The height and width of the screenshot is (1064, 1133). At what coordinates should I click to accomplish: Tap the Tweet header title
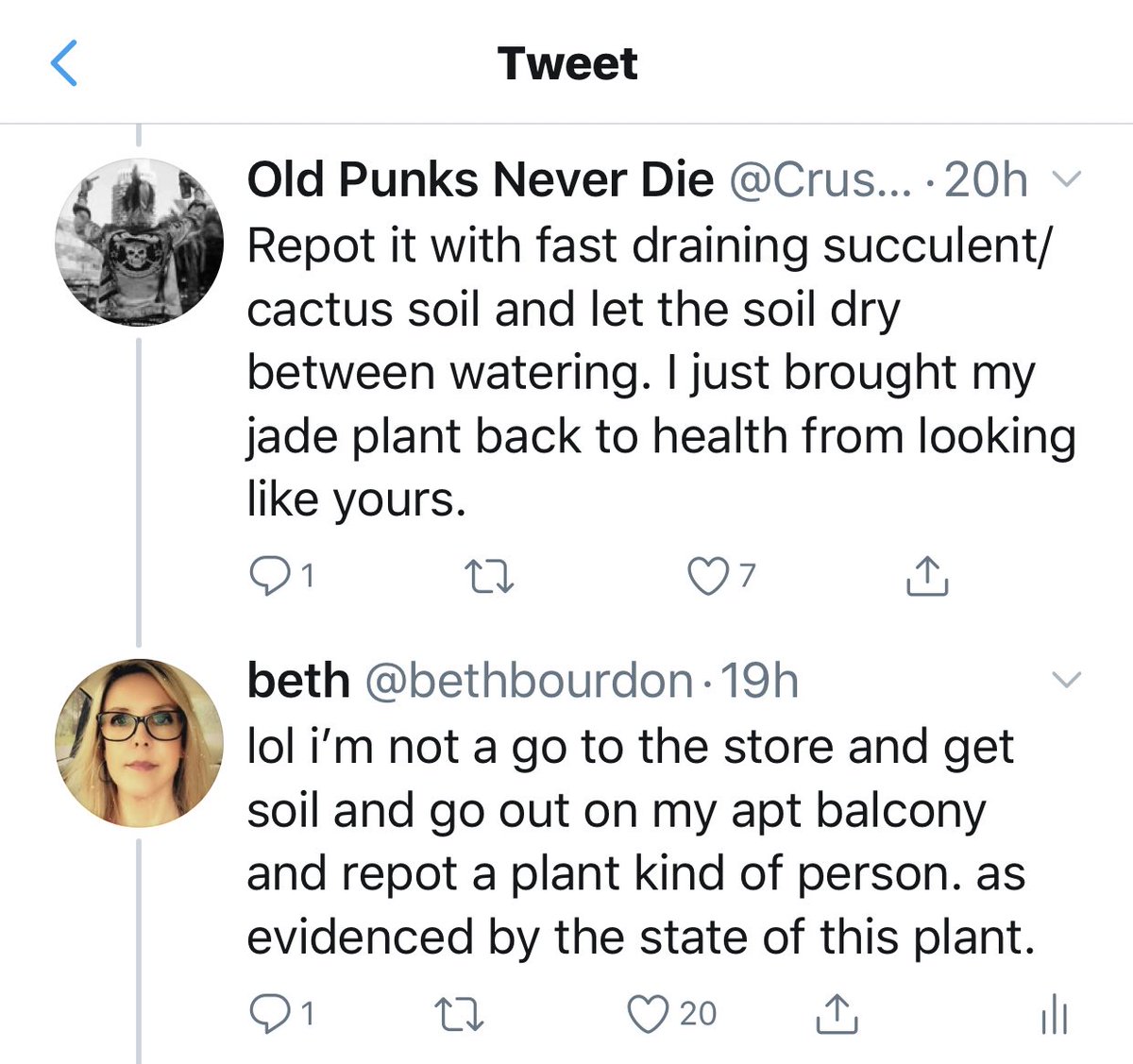pyautogui.click(x=567, y=64)
